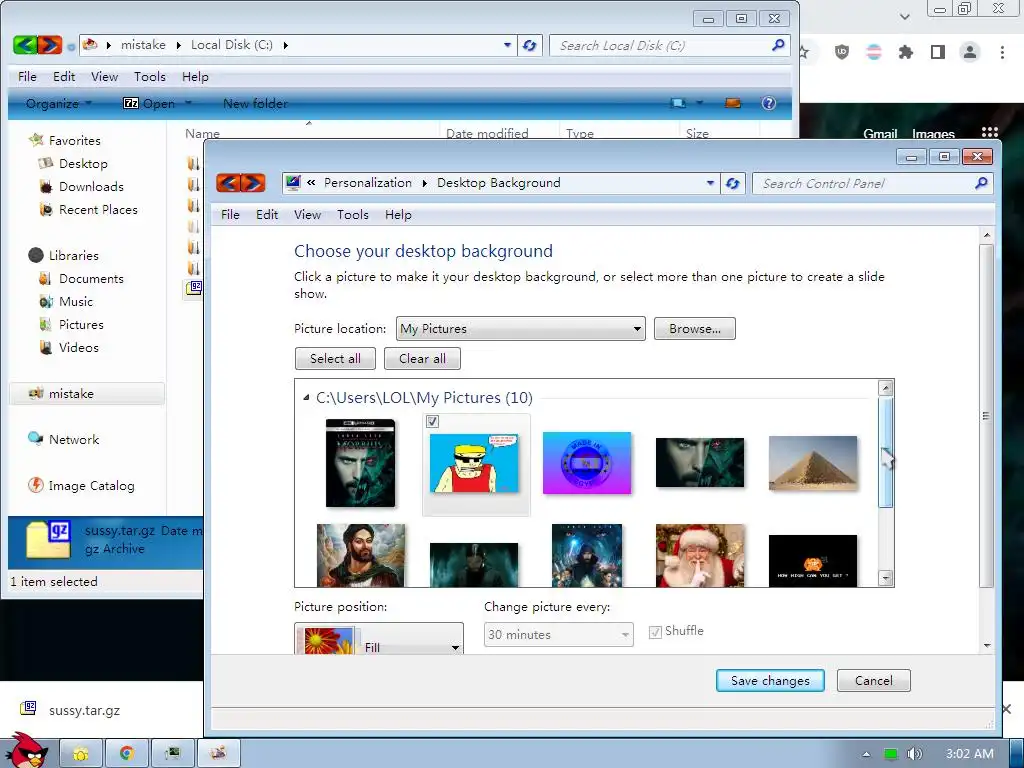Open View menu in Local Disk explorer window

[104, 76]
